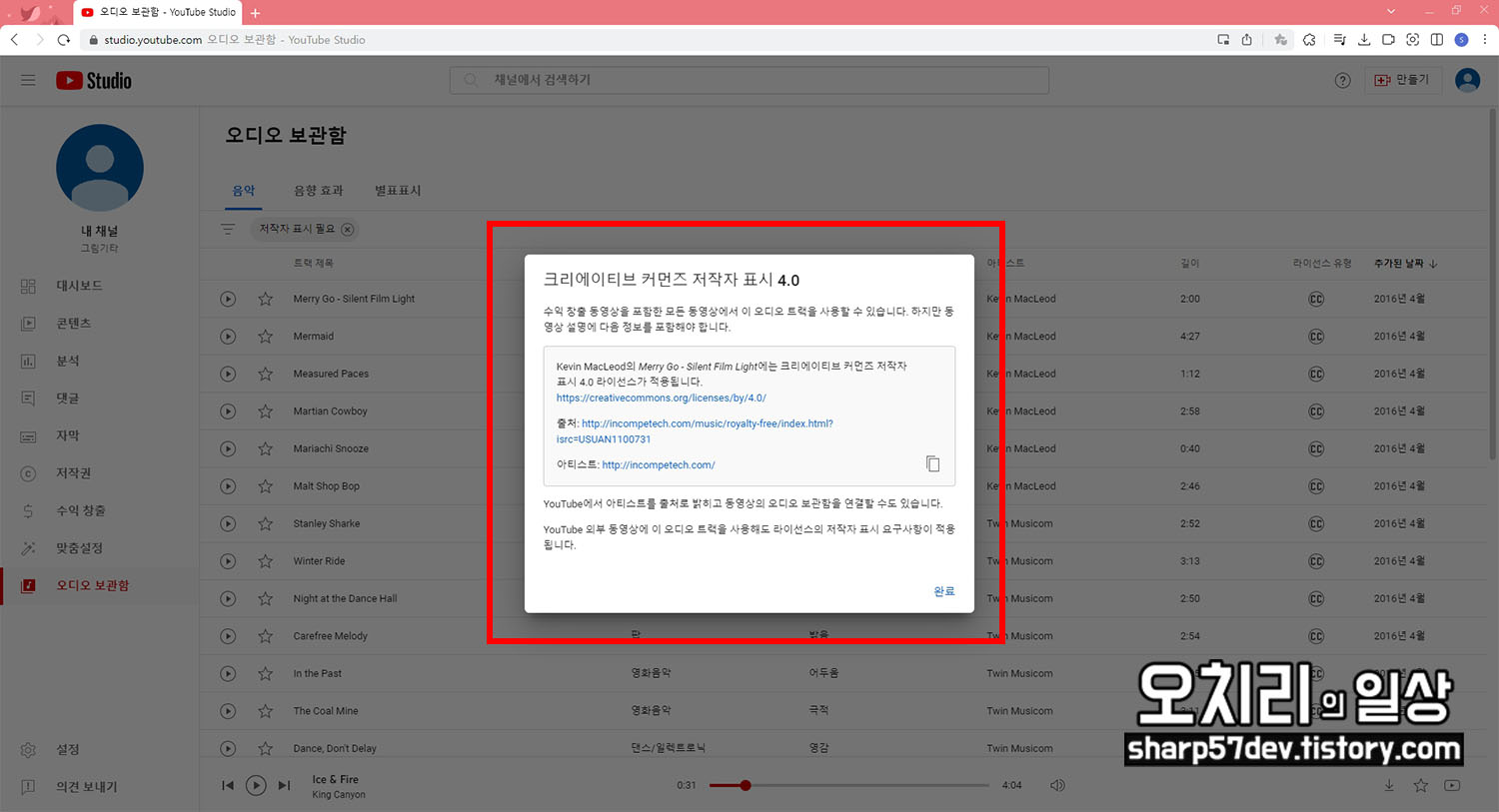
Task: Click 완료 to close the dialog
Action: coord(943,591)
